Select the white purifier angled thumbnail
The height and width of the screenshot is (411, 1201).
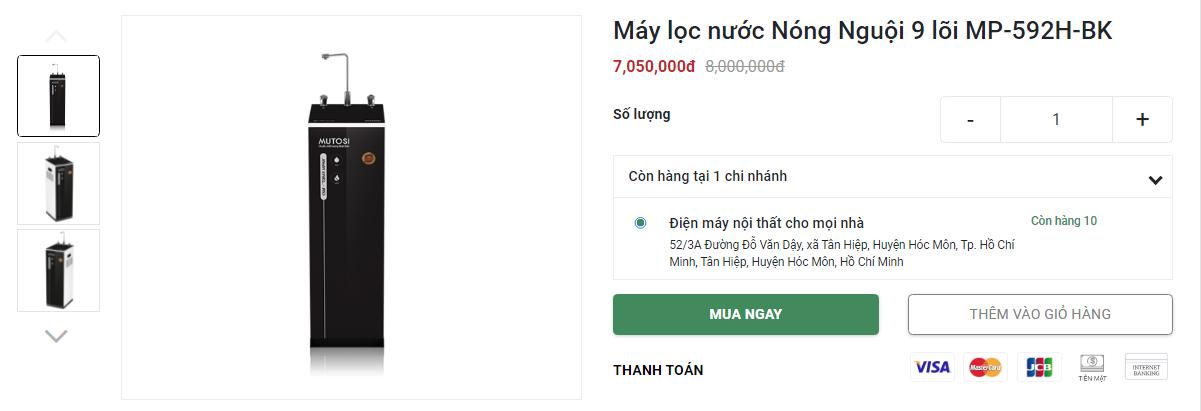pos(58,183)
